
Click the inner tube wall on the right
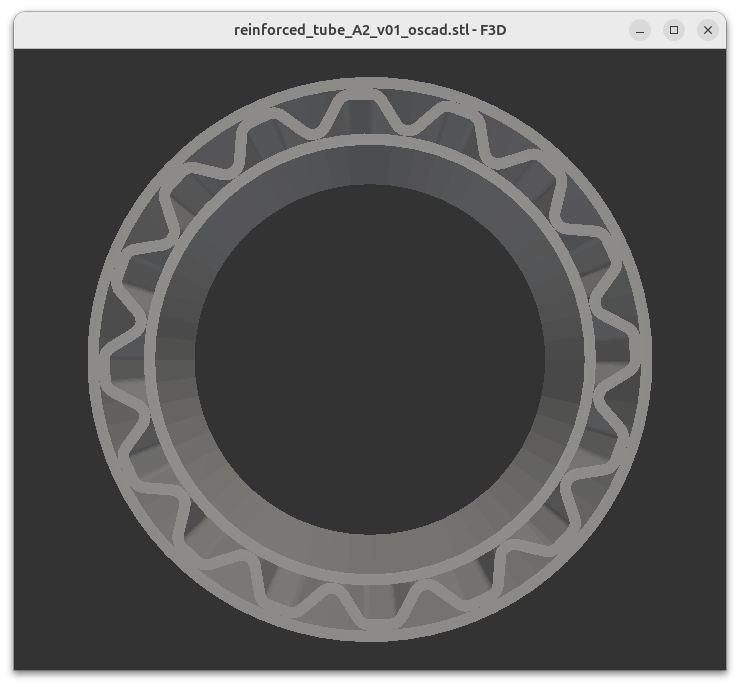pos(565,360)
